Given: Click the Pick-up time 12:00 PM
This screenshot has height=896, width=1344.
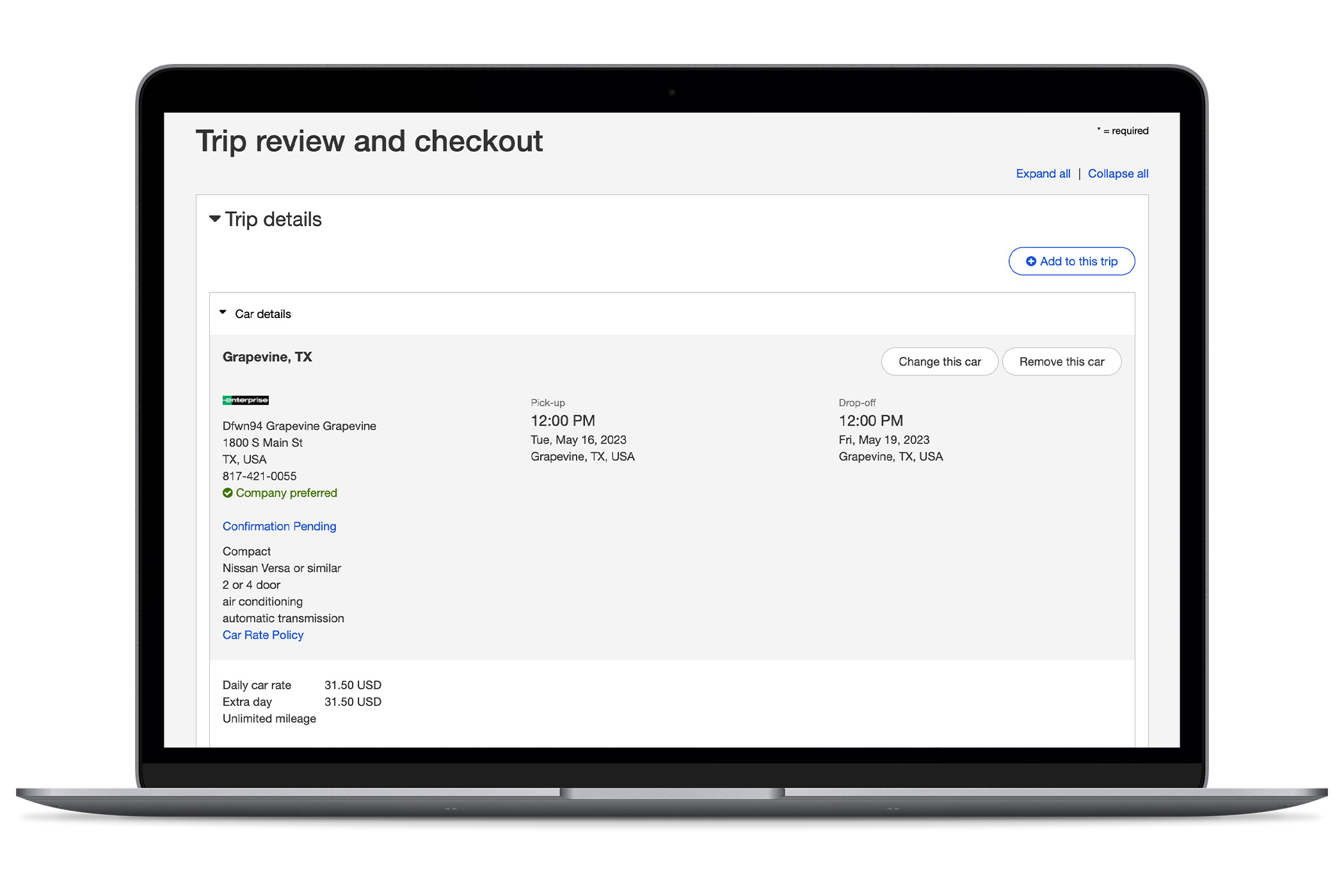Looking at the screenshot, I should pyautogui.click(x=563, y=420).
